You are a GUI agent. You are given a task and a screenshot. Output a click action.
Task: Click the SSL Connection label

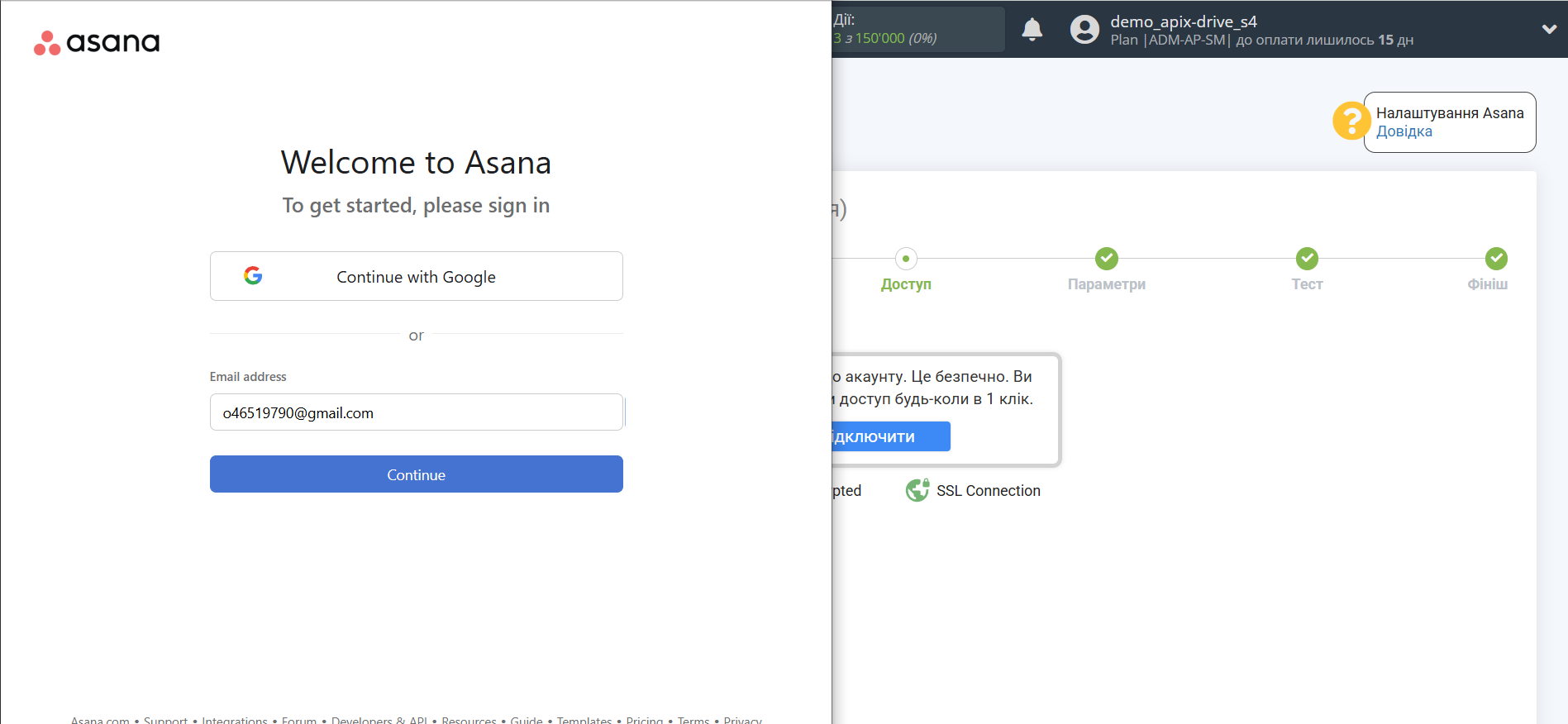pos(988,491)
